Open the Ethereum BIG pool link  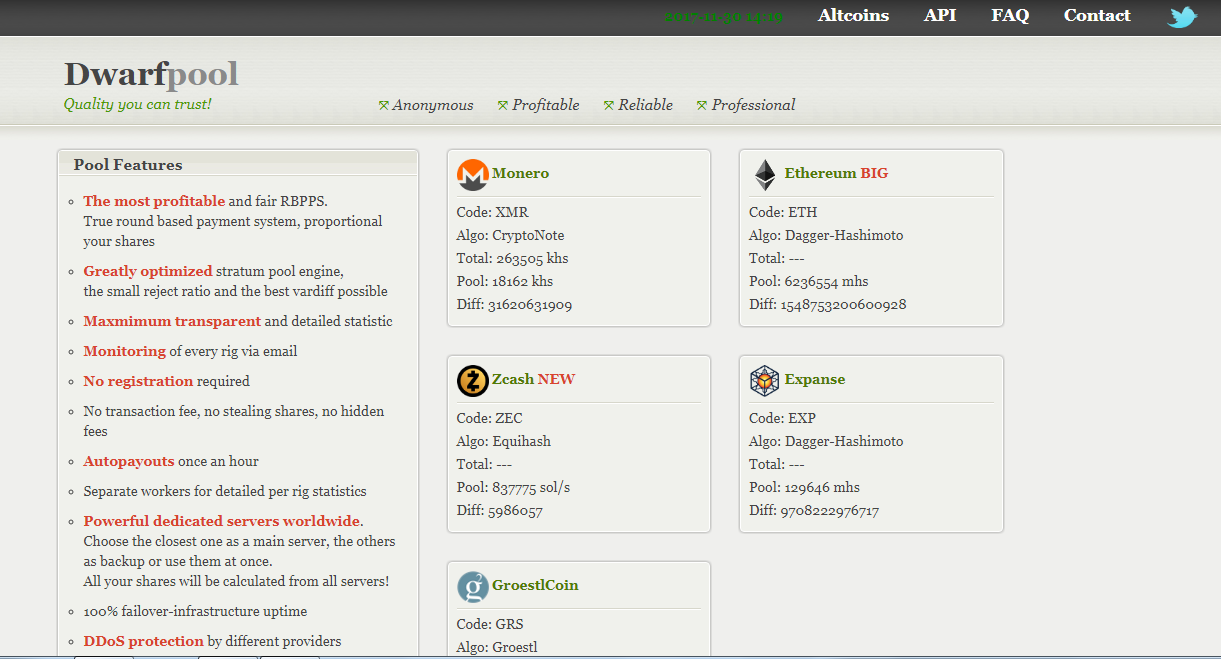coord(836,173)
